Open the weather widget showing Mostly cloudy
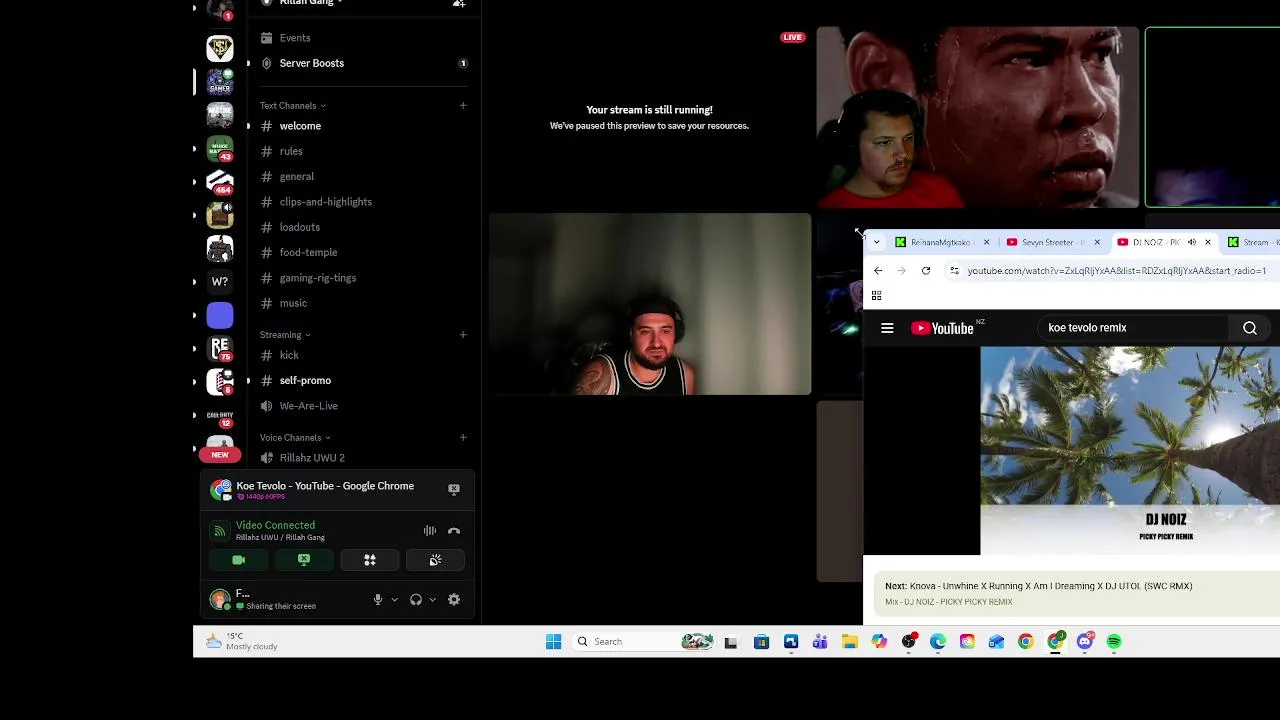The height and width of the screenshot is (720, 1280). point(242,641)
